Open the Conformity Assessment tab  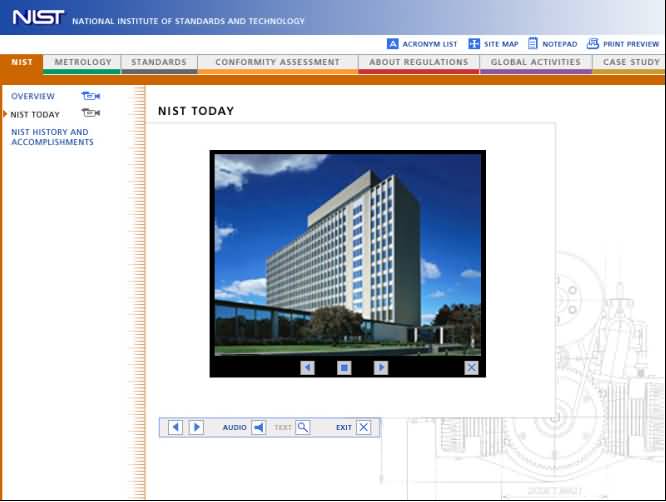[277, 62]
